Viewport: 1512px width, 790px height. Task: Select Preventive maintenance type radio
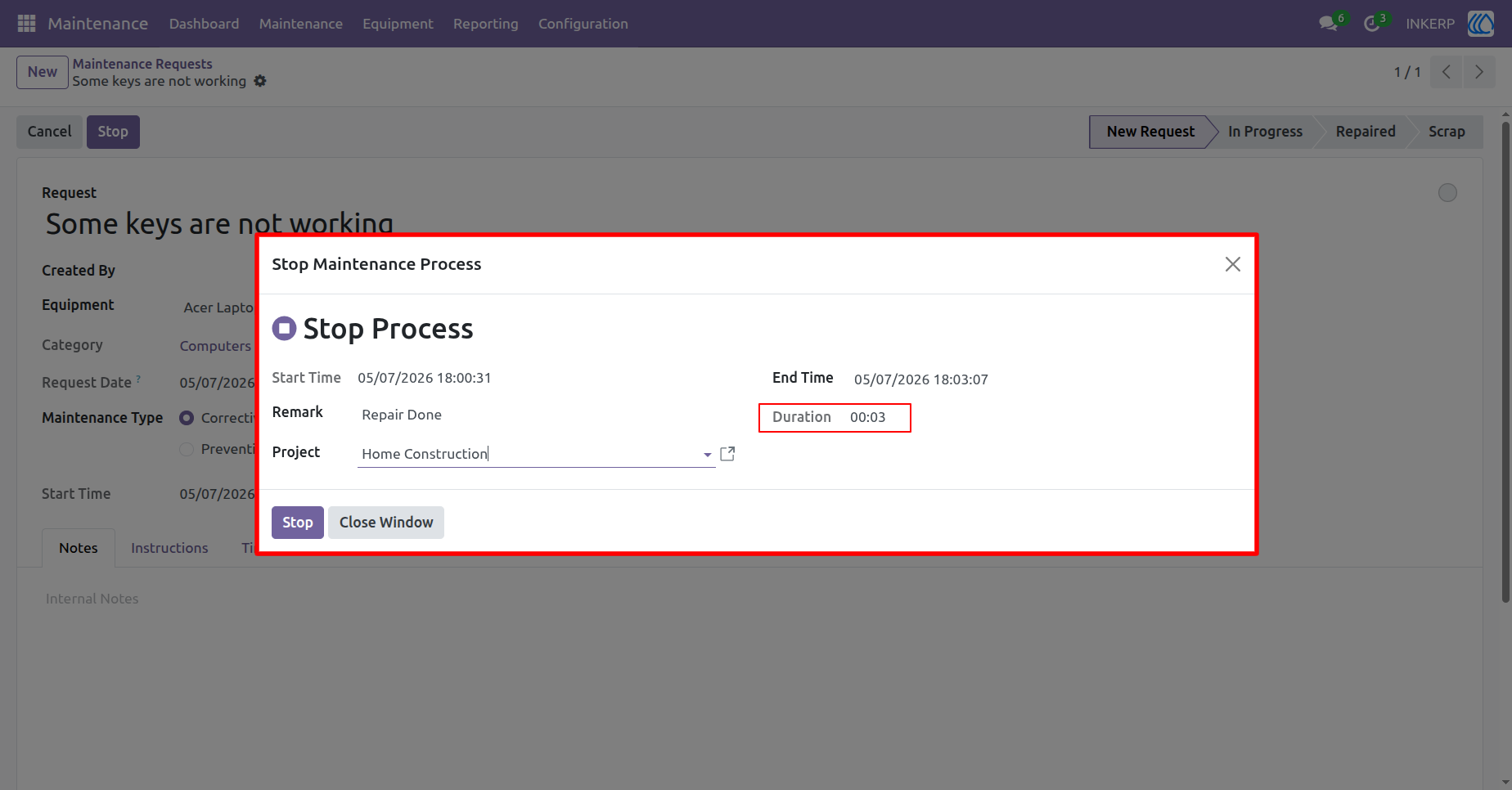click(x=187, y=449)
